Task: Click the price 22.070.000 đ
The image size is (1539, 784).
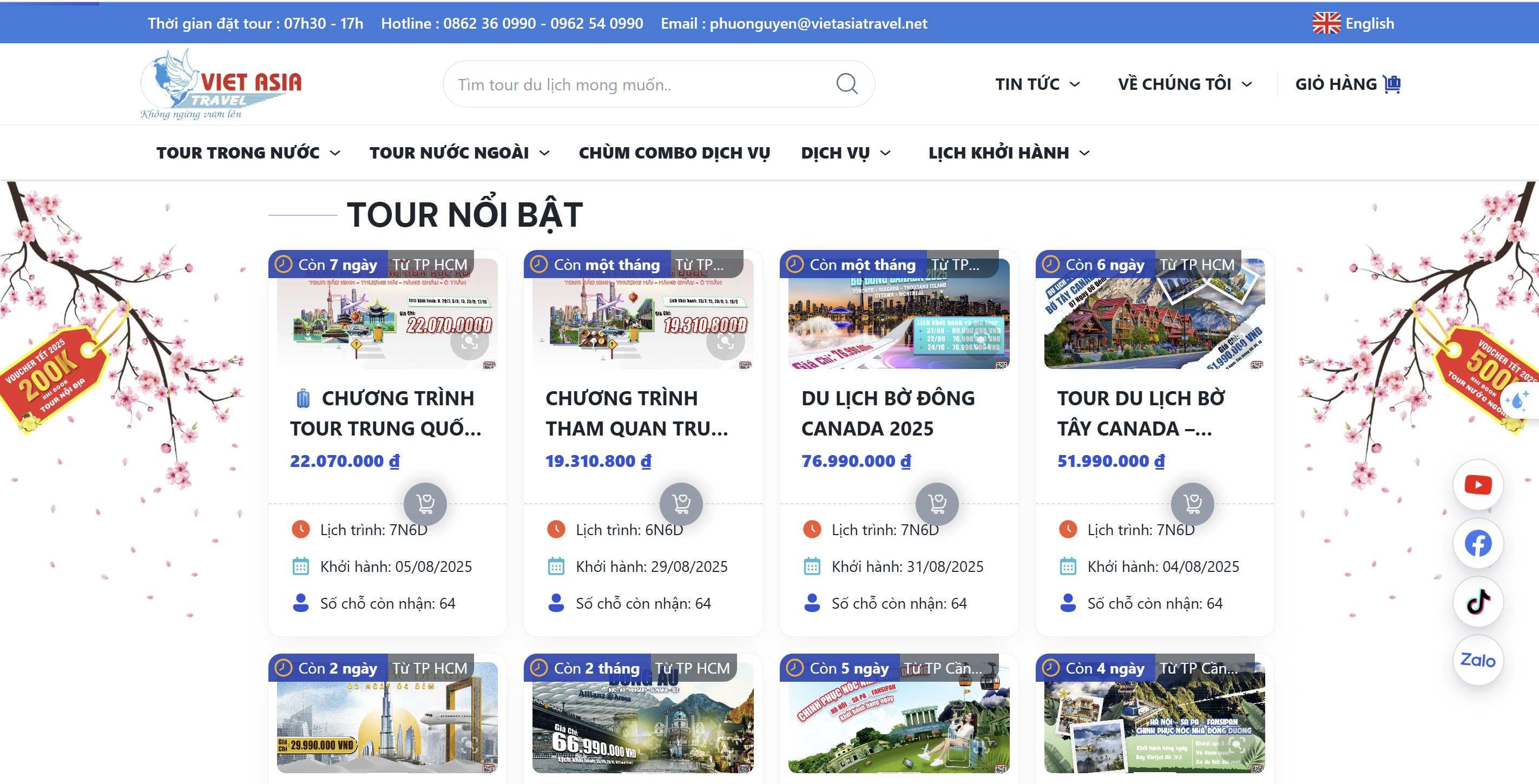Action: [345, 461]
